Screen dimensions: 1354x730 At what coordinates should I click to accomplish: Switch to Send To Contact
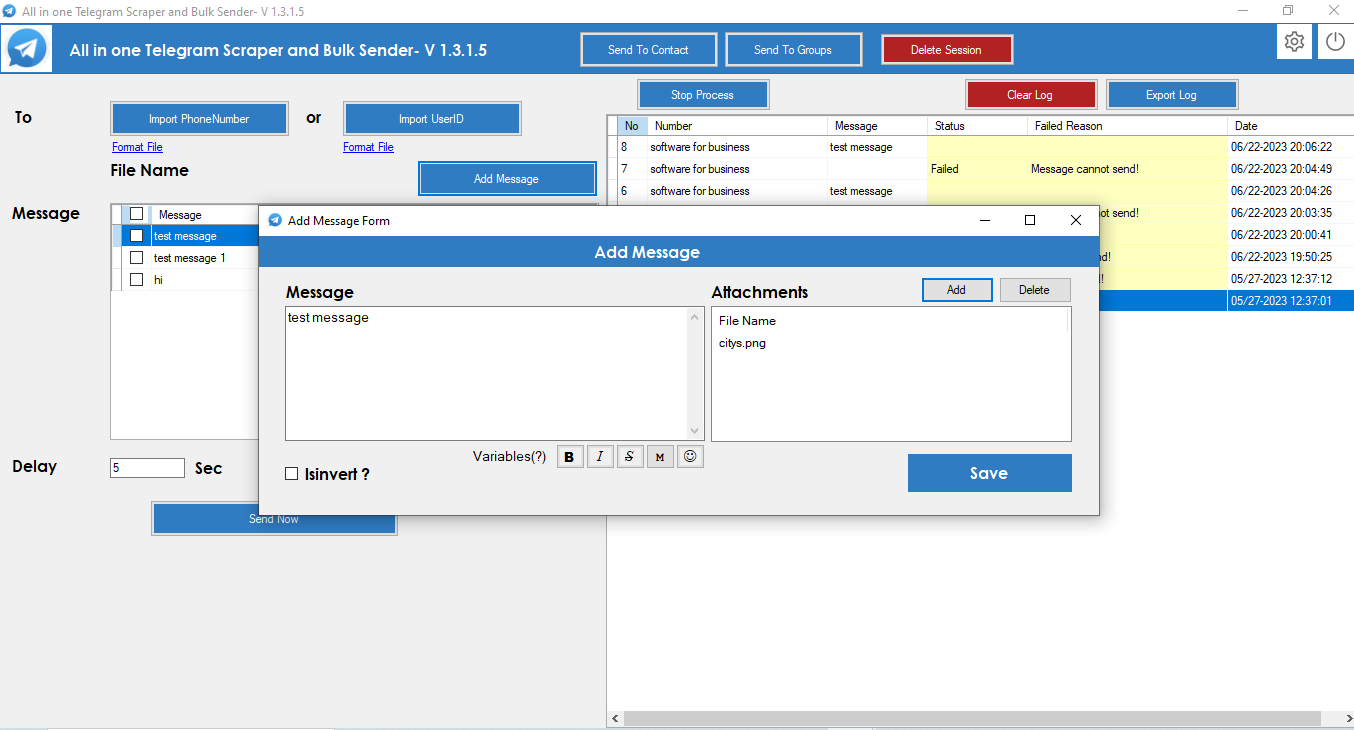[648, 48]
